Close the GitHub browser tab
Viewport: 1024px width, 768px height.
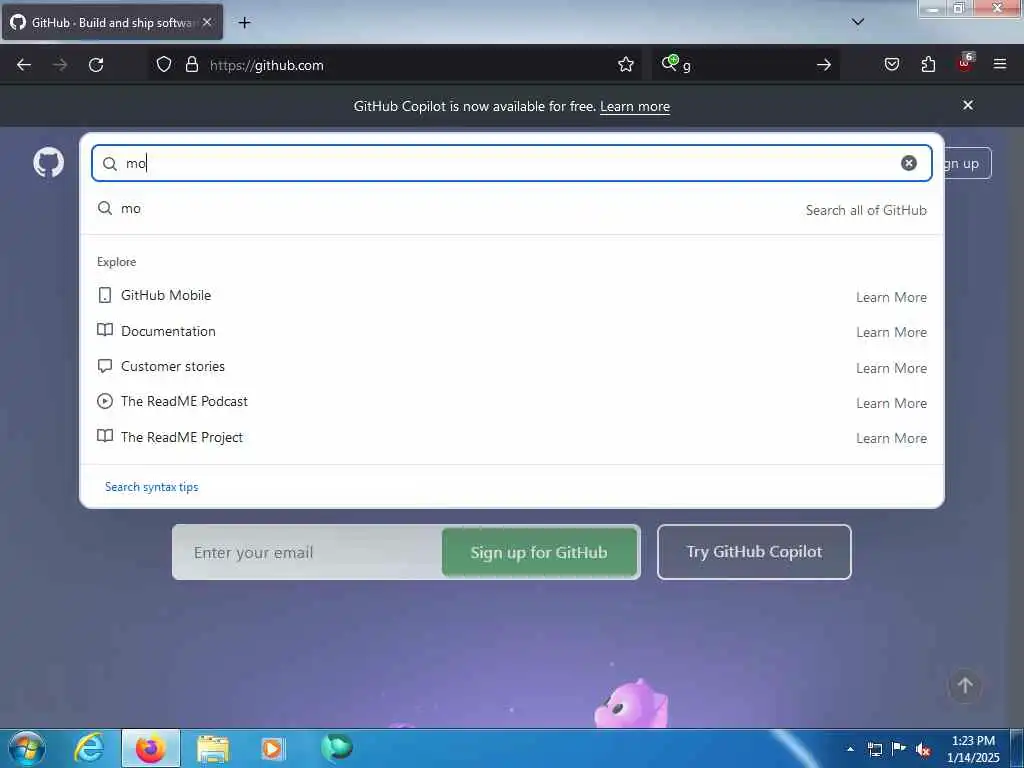(x=207, y=22)
